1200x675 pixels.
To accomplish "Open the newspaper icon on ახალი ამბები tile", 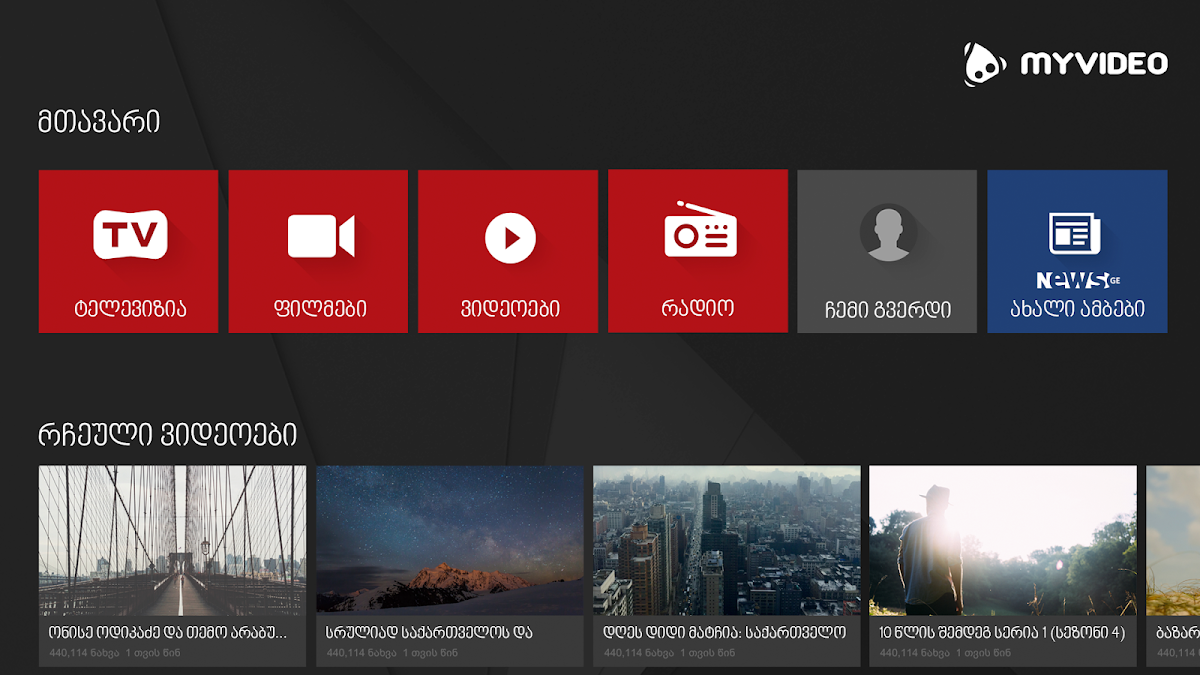I will (x=1074, y=234).
